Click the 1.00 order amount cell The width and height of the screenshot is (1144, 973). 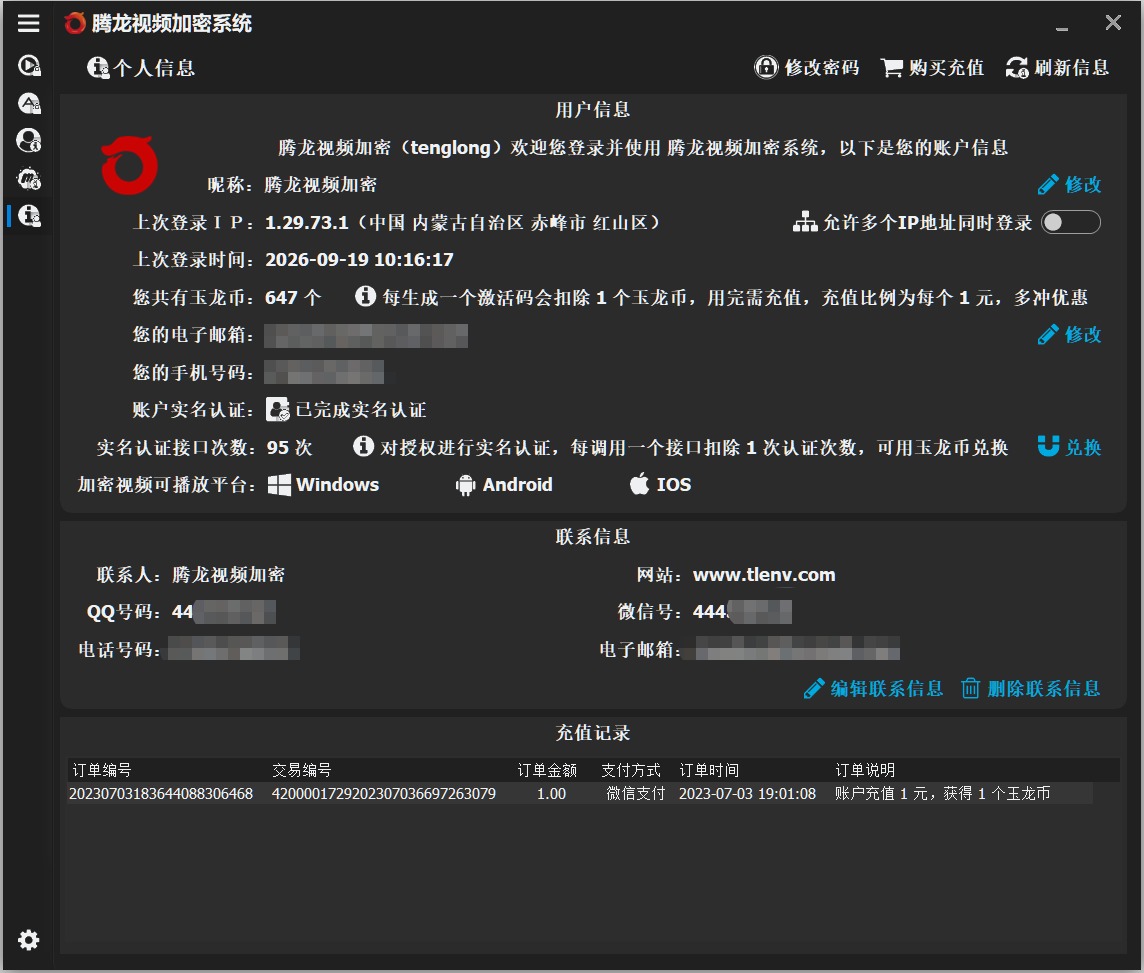[x=552, y=794]
